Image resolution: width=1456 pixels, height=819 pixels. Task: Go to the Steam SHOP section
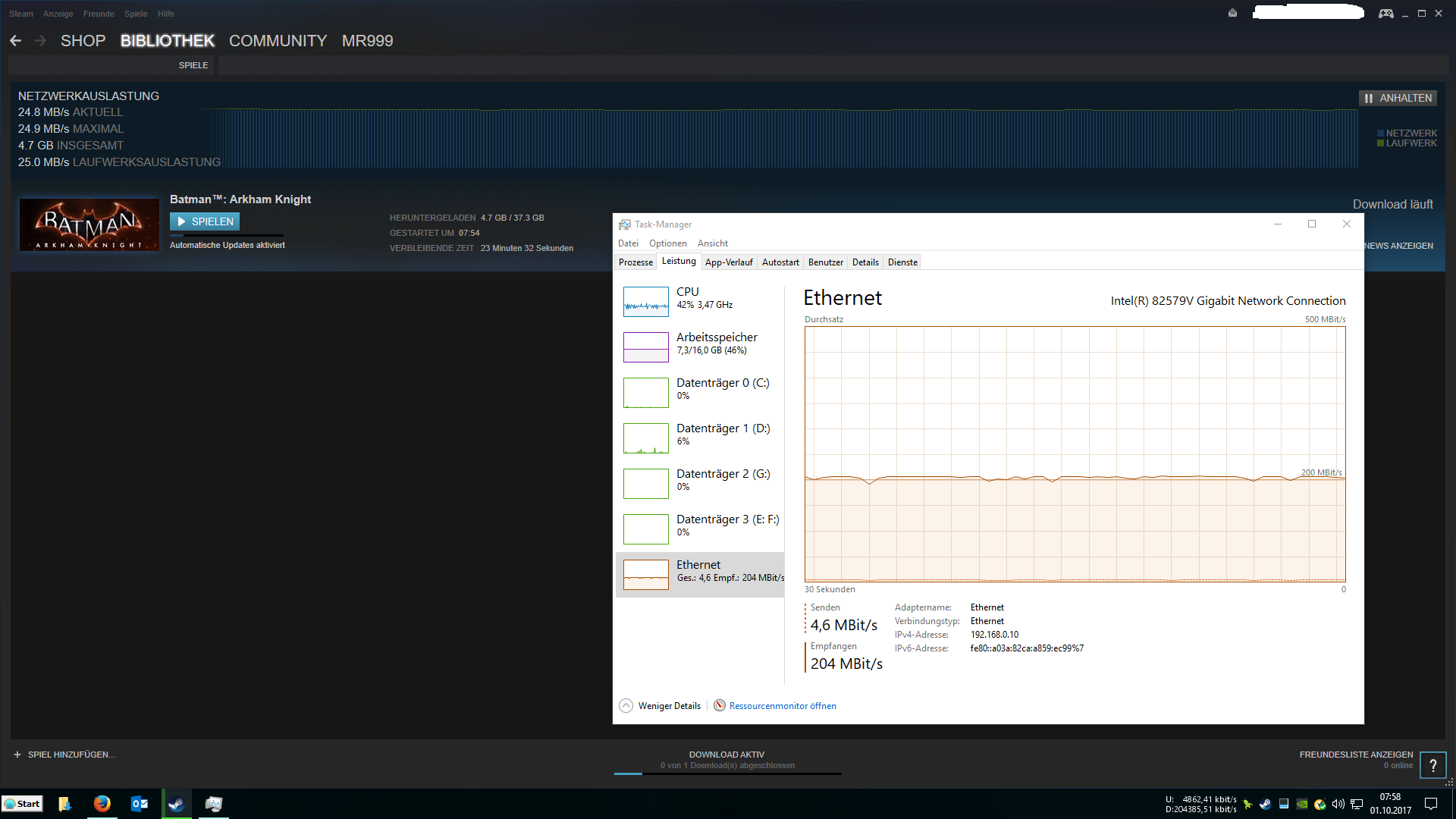click(x=83, y=41)
